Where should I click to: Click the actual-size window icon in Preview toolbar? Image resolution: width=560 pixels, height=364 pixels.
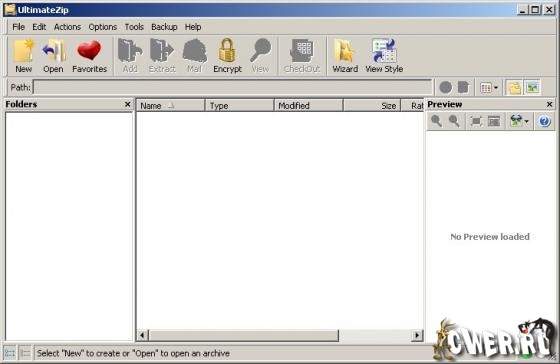point(494,121)
